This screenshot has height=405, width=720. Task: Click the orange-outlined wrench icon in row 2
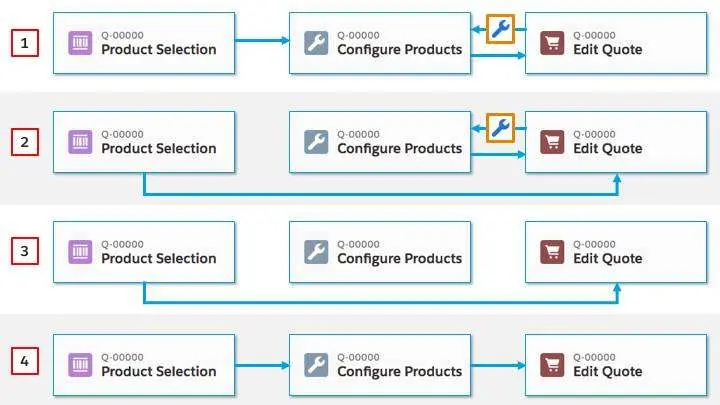pyautogui.click(x=501, y=127)
